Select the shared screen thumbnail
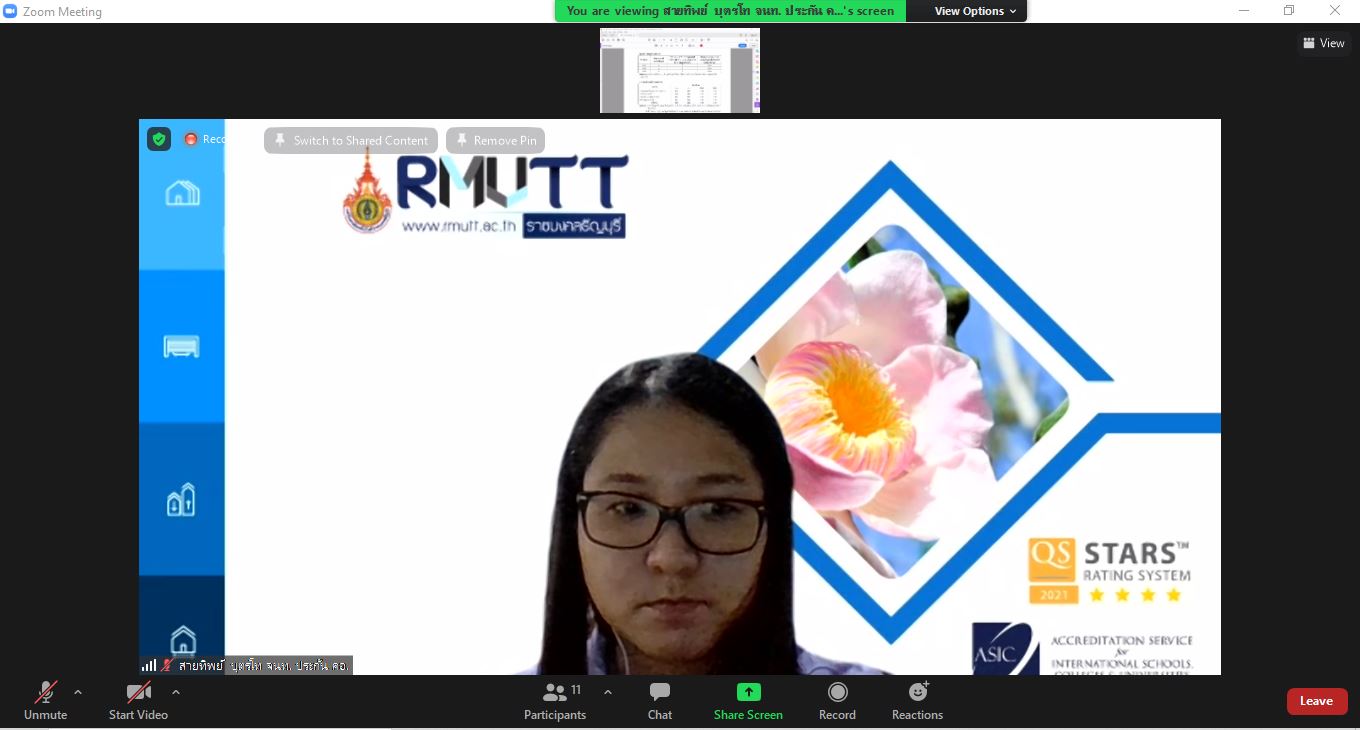 [x=680, y=70]
